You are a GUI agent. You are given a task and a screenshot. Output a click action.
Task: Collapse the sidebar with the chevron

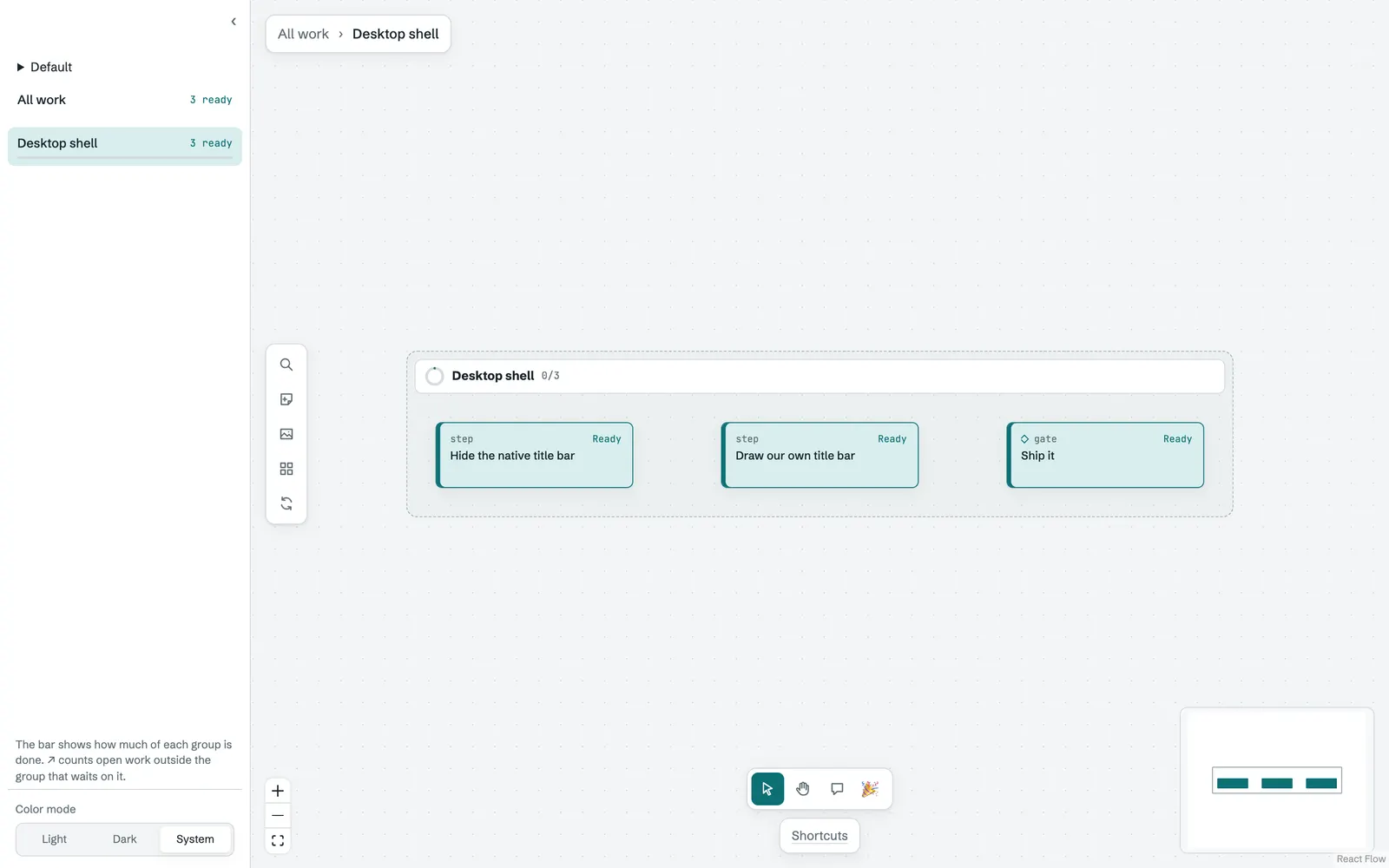pyautogui.click(x=234, y=22)
